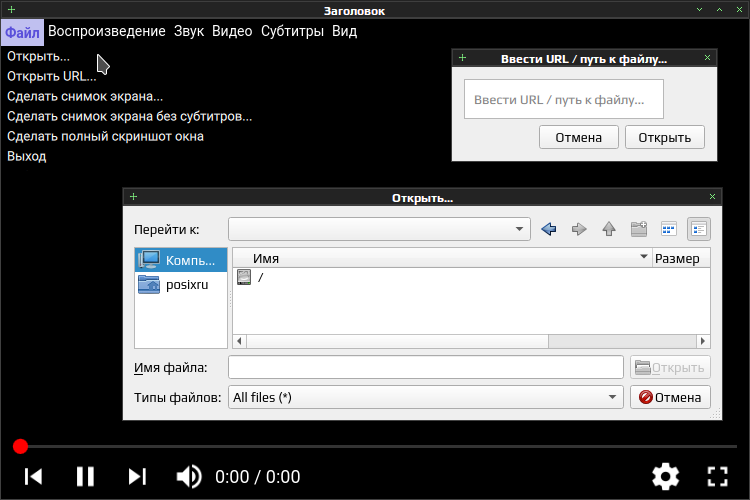Click Открыть button in file dialog
This screenshot has width=750, height=500.
670,367
